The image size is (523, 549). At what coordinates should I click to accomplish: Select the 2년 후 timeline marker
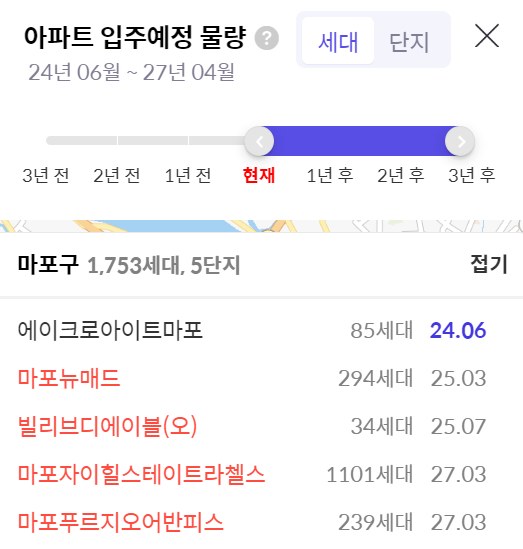click(x=401, y=175)
